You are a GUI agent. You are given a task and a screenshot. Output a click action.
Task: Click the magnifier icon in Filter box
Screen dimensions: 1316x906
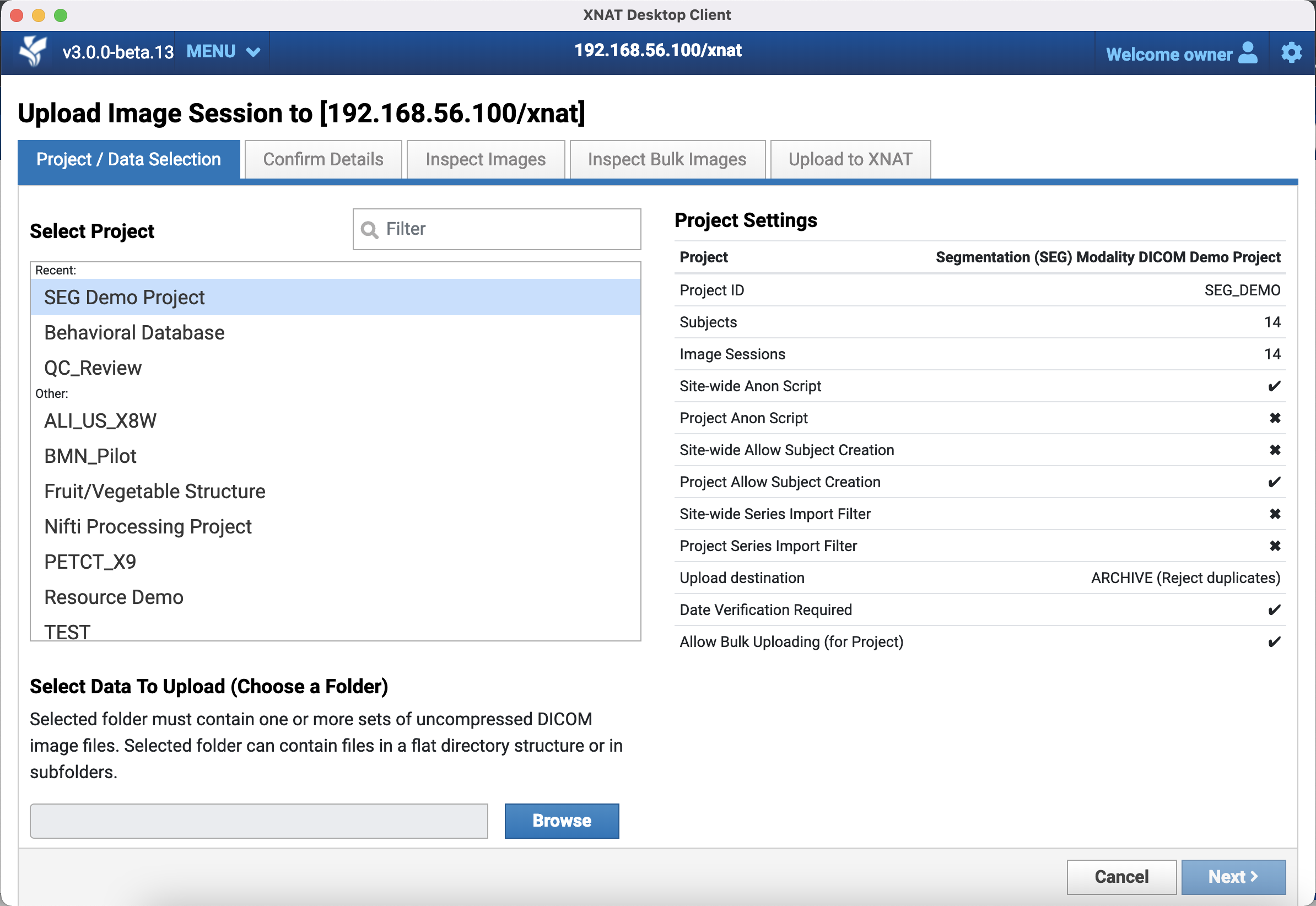click(369, 229)
